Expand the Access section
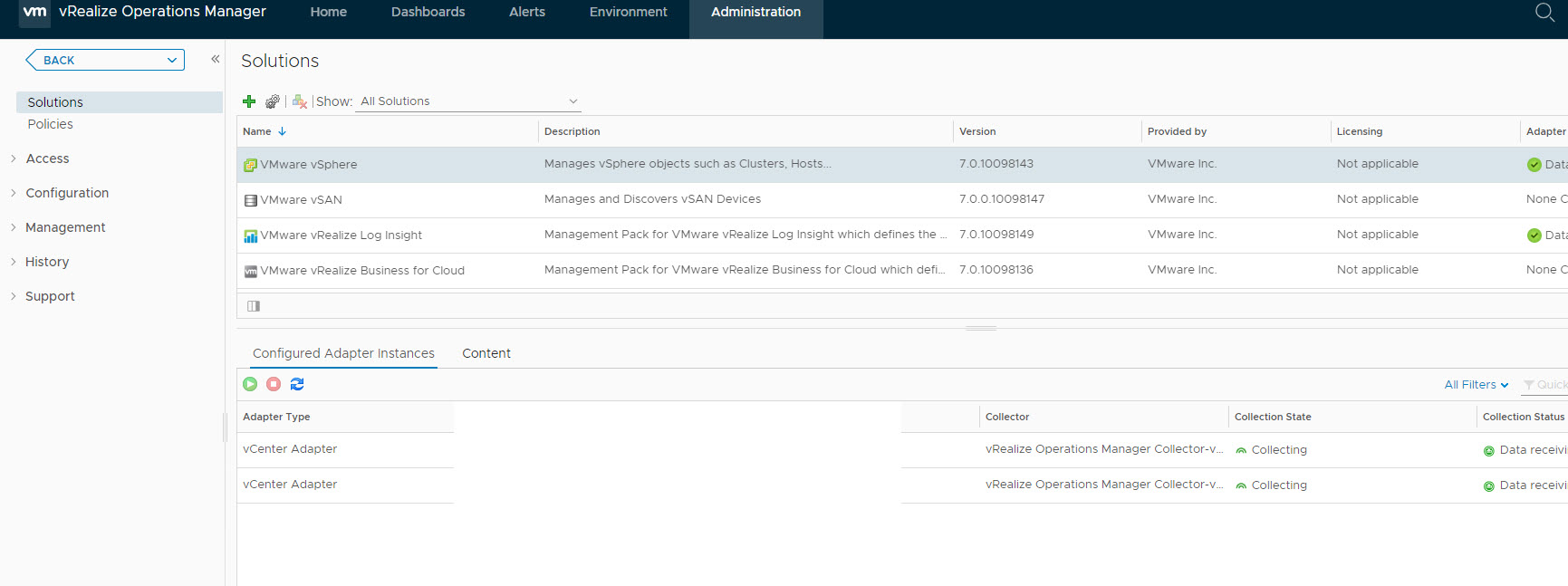1568x586 pixels. tap(47, 159)
